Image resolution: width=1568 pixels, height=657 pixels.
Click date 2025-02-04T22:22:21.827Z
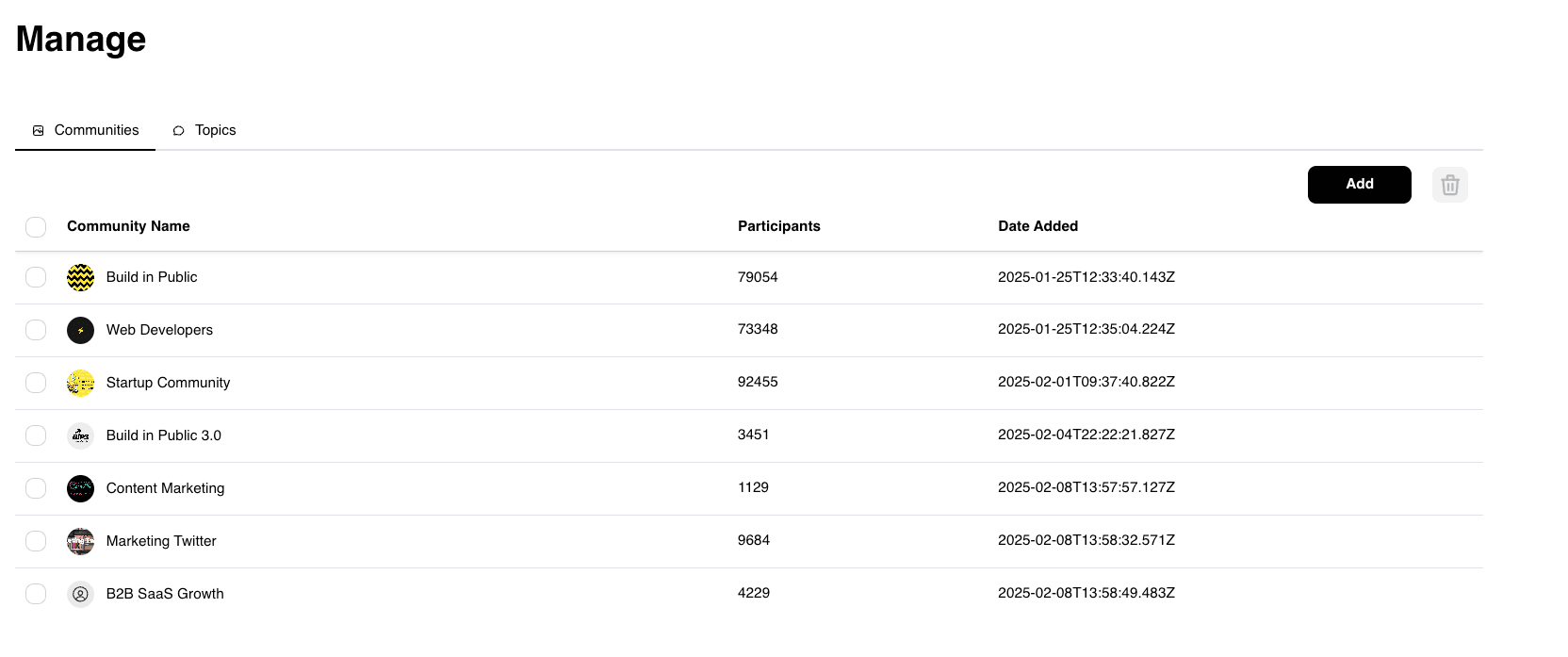point(1086,435)
